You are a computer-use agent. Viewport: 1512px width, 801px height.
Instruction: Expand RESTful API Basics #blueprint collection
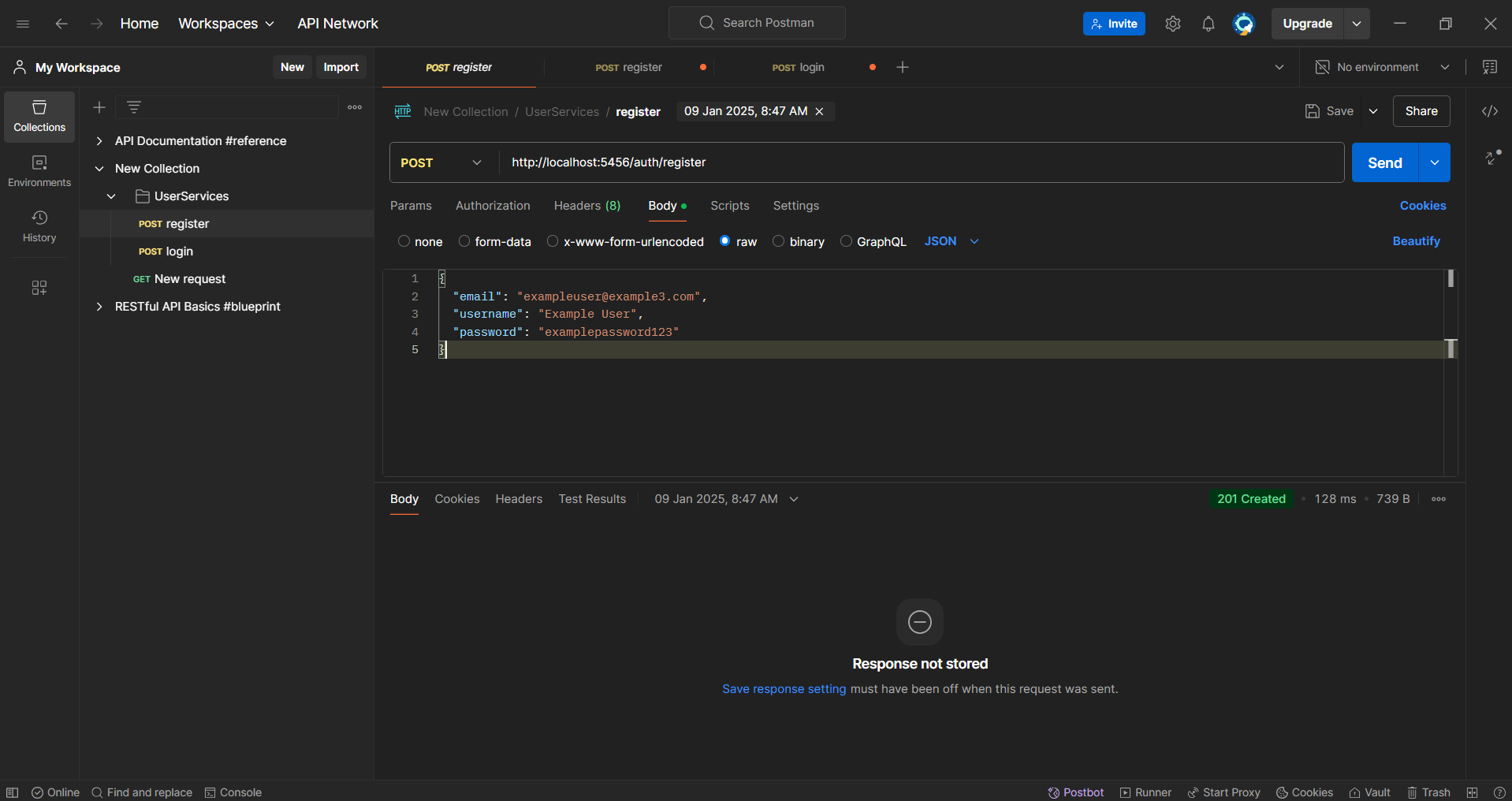[99, 307]
